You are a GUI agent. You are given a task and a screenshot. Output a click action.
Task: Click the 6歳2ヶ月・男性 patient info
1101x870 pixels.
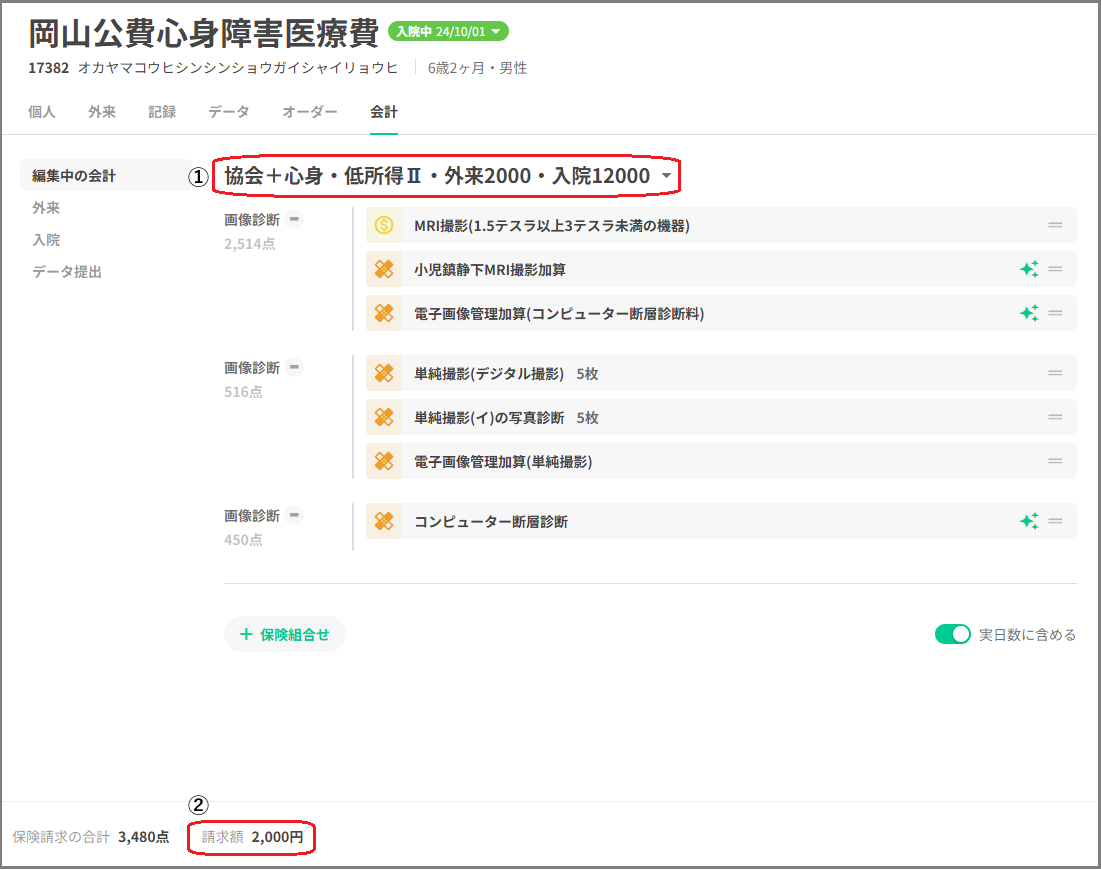click(477, 68)
